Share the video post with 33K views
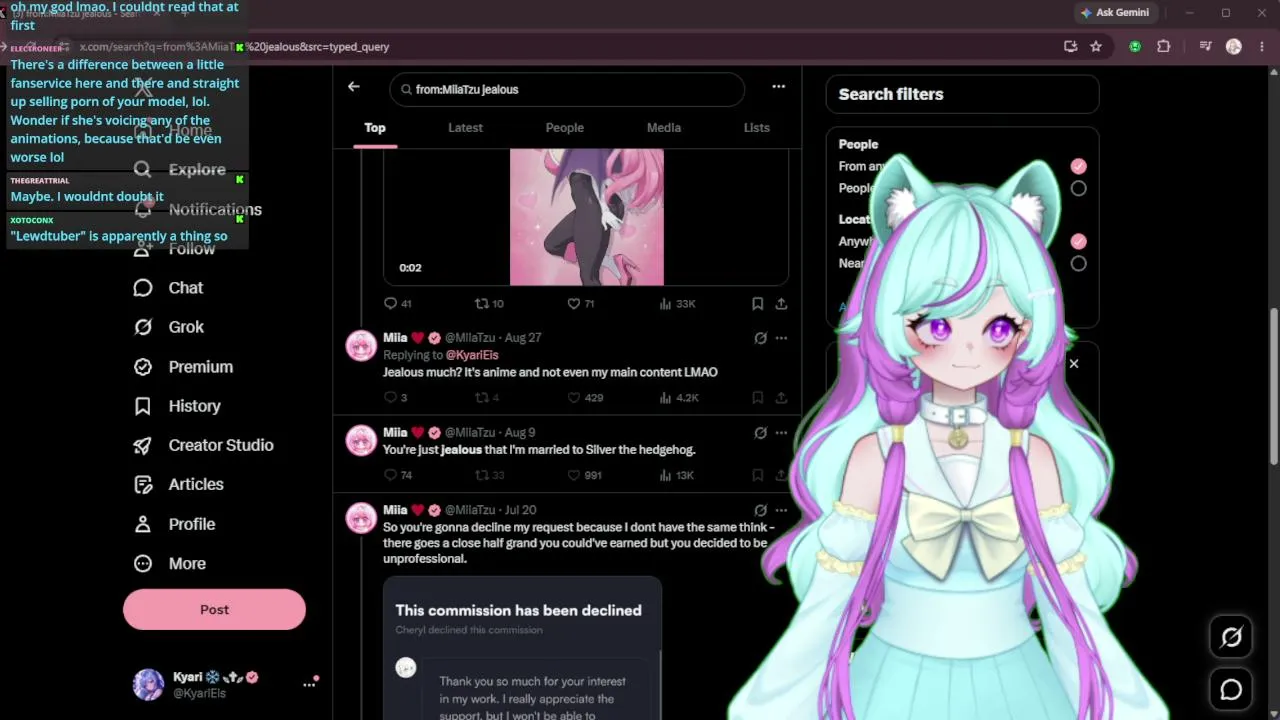 click(781, 304)
